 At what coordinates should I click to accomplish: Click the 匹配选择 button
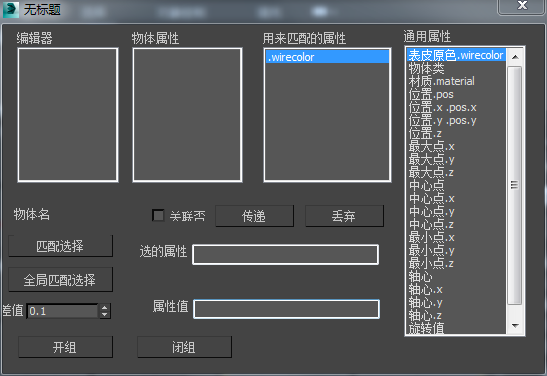tap(60, 246)
